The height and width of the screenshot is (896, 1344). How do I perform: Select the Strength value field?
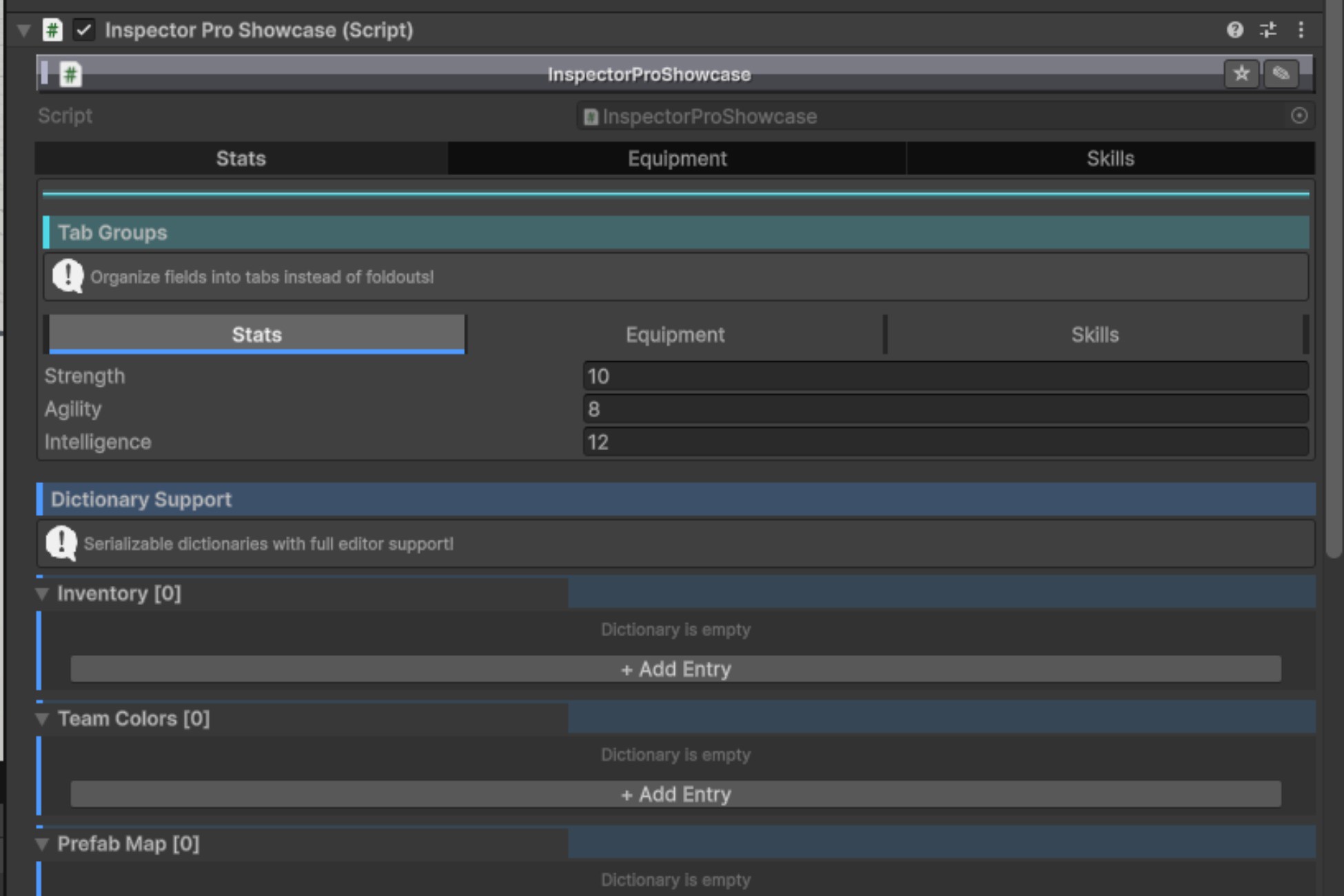tap(944, 376)
